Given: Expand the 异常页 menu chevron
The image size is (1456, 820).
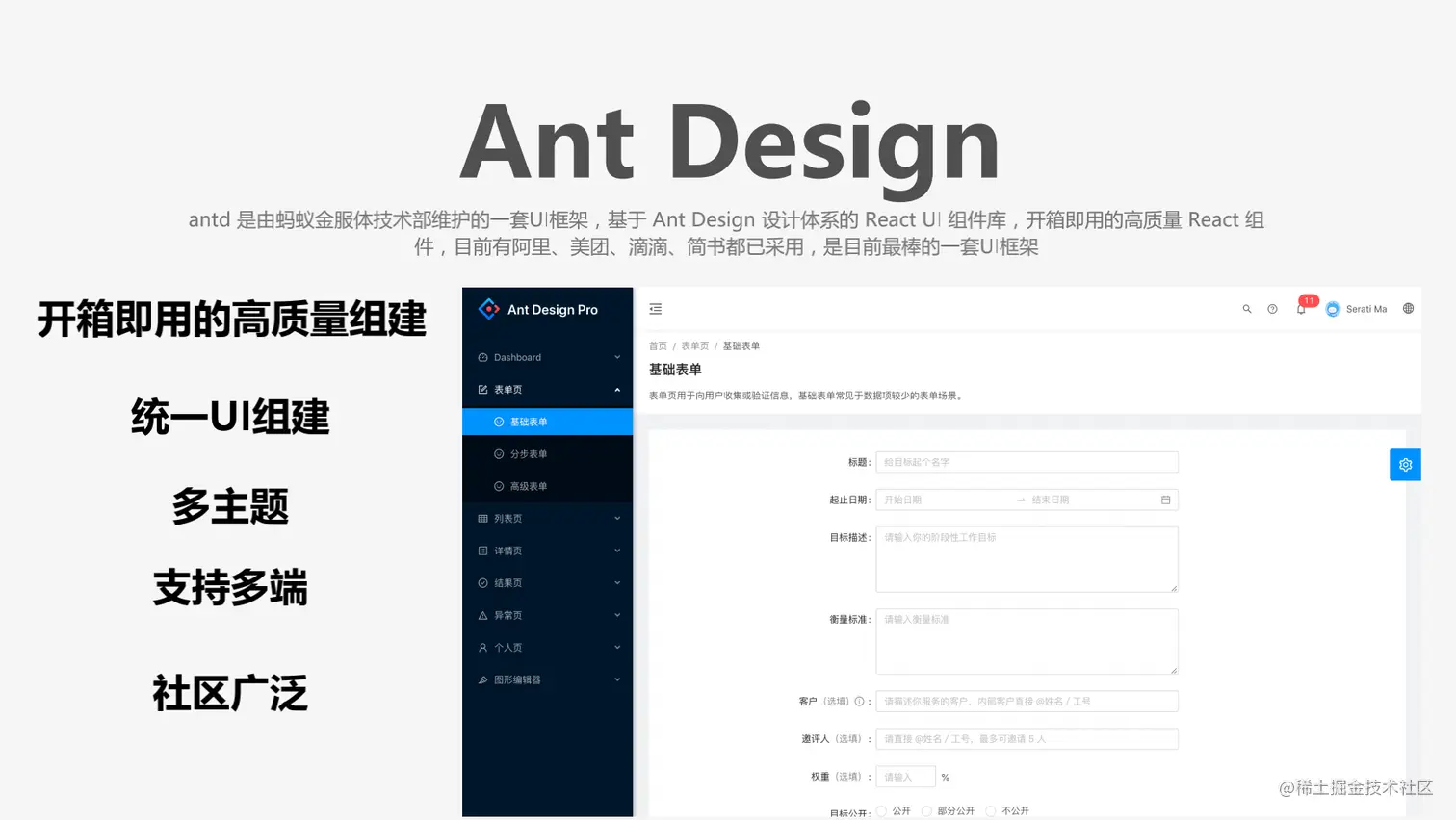Looking at the screenshot, I should tap(617, 615).
